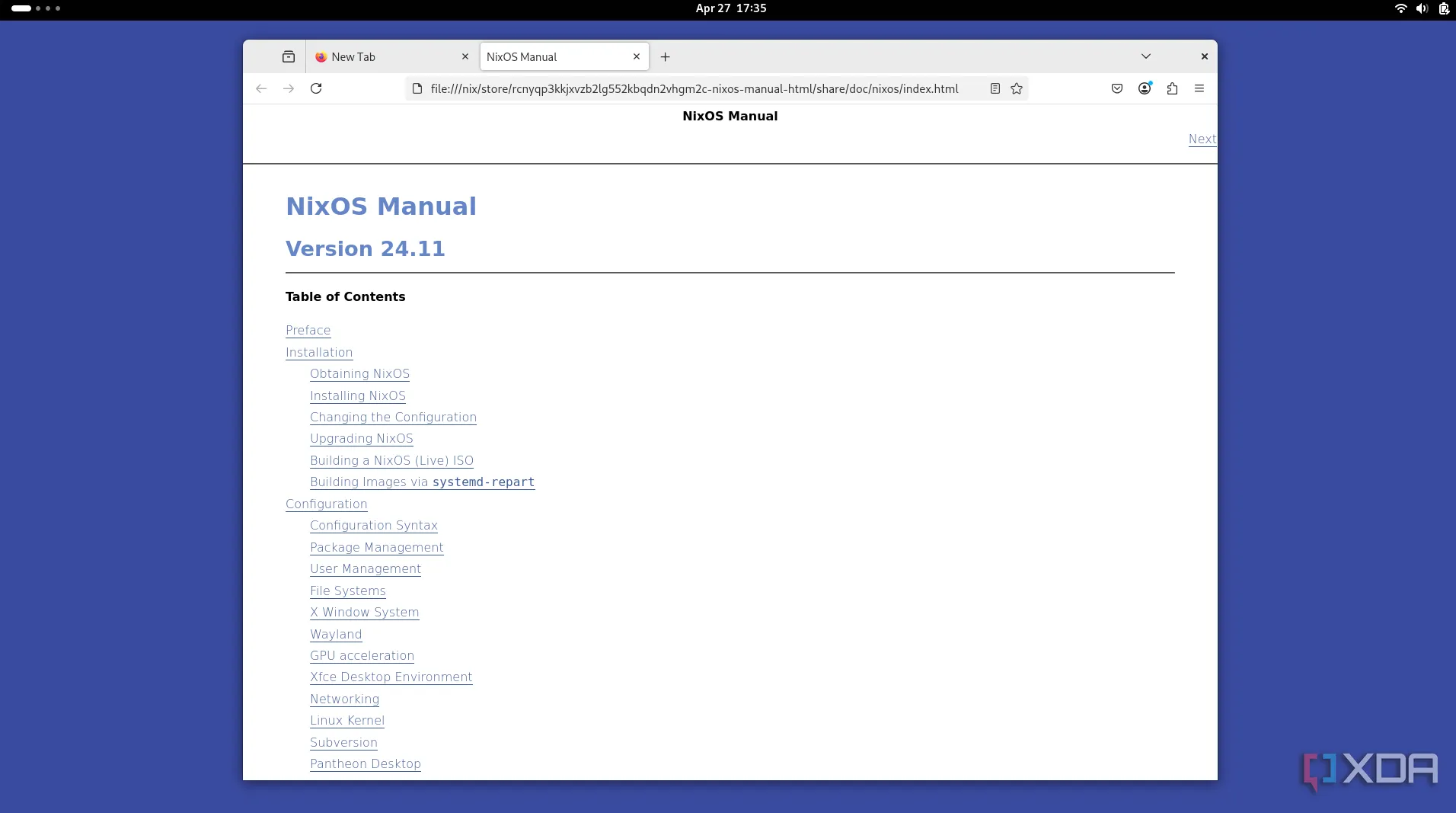Screen dimensions: 1456x813
Task: Open the Extensions puzzle icon
Action: (x=1172, y=88)
